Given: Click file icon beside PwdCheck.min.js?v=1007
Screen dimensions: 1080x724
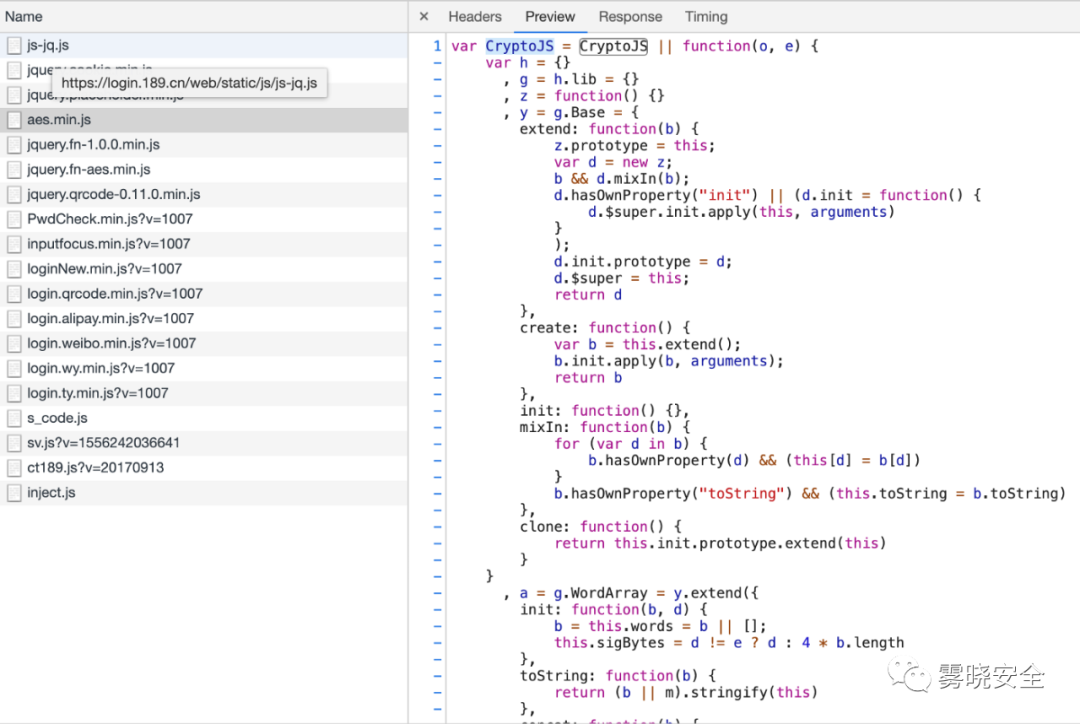Looking at the screenshot, I should pos(14,219).
